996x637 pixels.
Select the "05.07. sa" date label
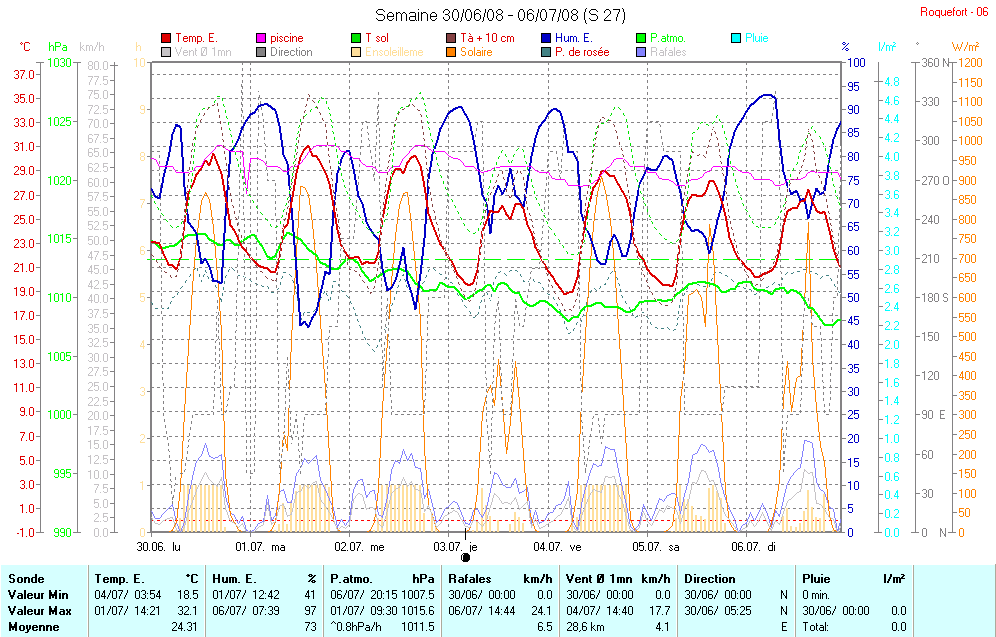click(656, 547)
